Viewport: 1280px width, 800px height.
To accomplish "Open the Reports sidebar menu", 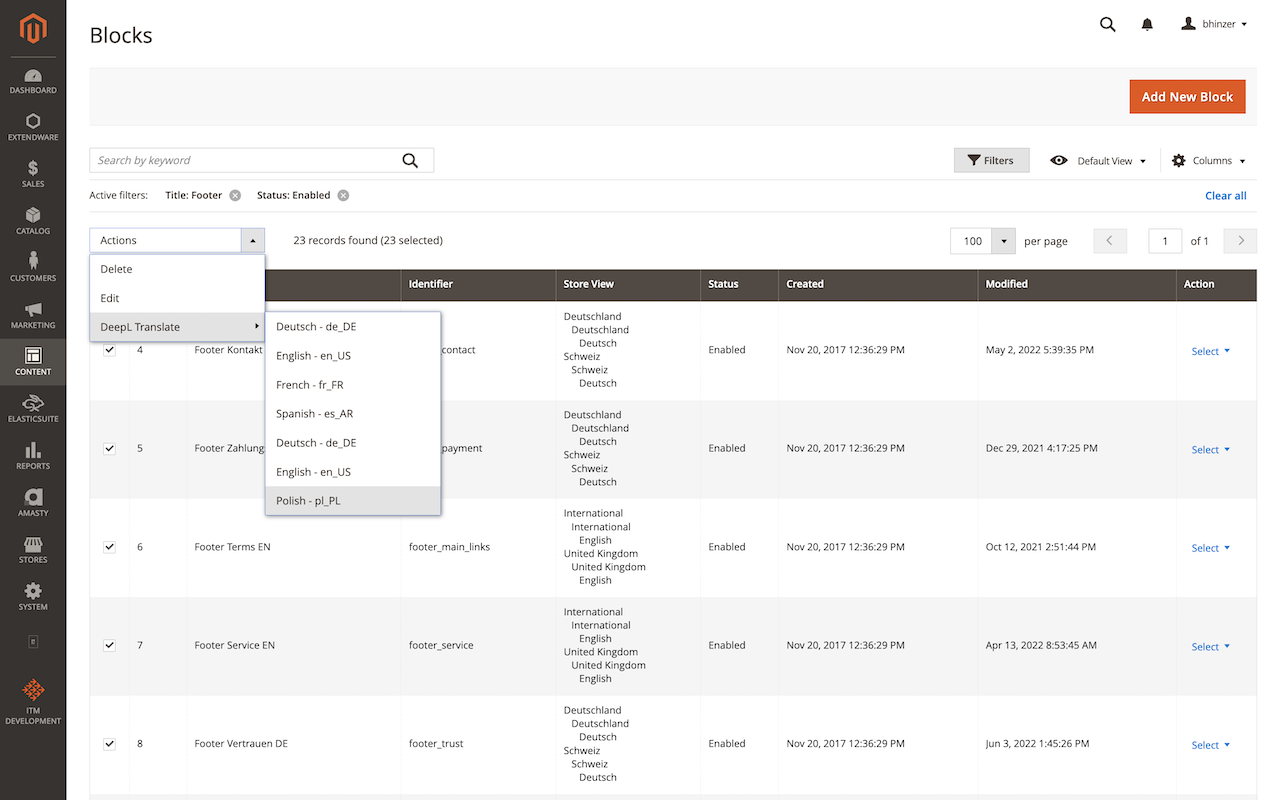I will click(33, 457).
